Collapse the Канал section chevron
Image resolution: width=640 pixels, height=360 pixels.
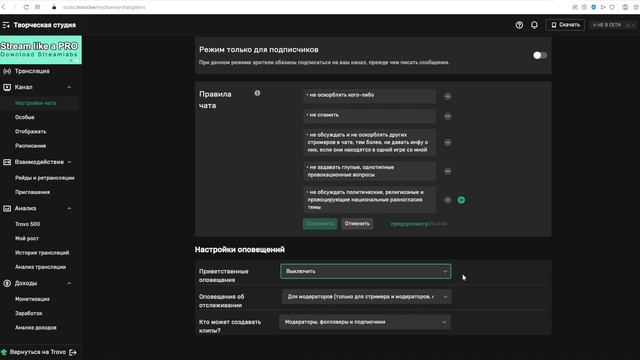pos(69,87)
